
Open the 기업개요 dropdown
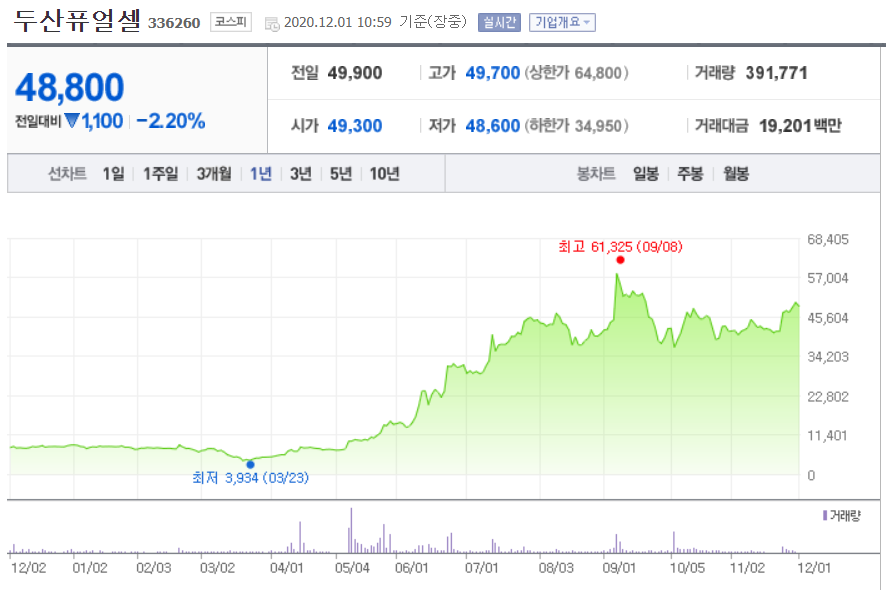pos(561,22)
